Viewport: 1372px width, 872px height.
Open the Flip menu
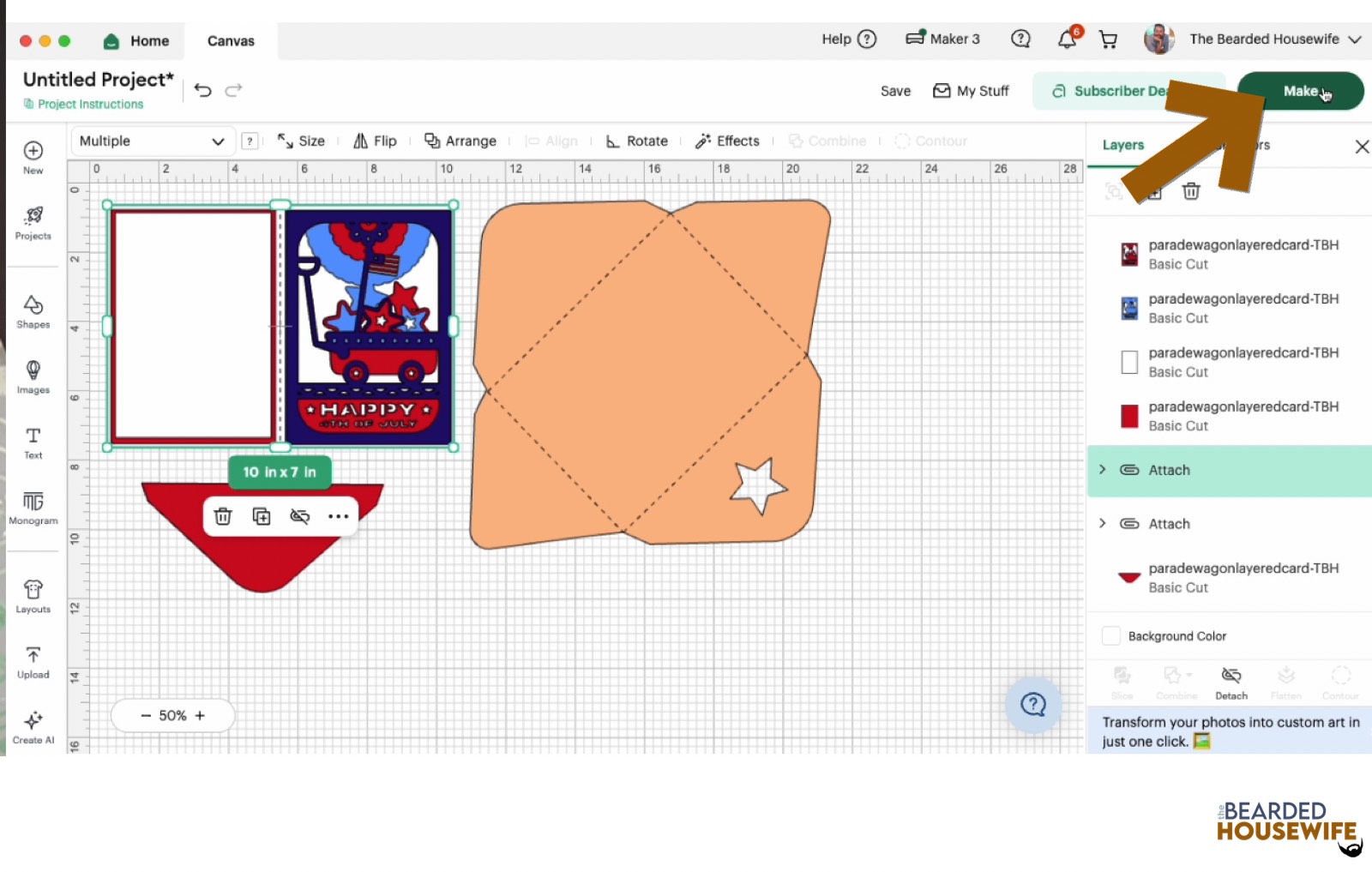pos(375,141)
